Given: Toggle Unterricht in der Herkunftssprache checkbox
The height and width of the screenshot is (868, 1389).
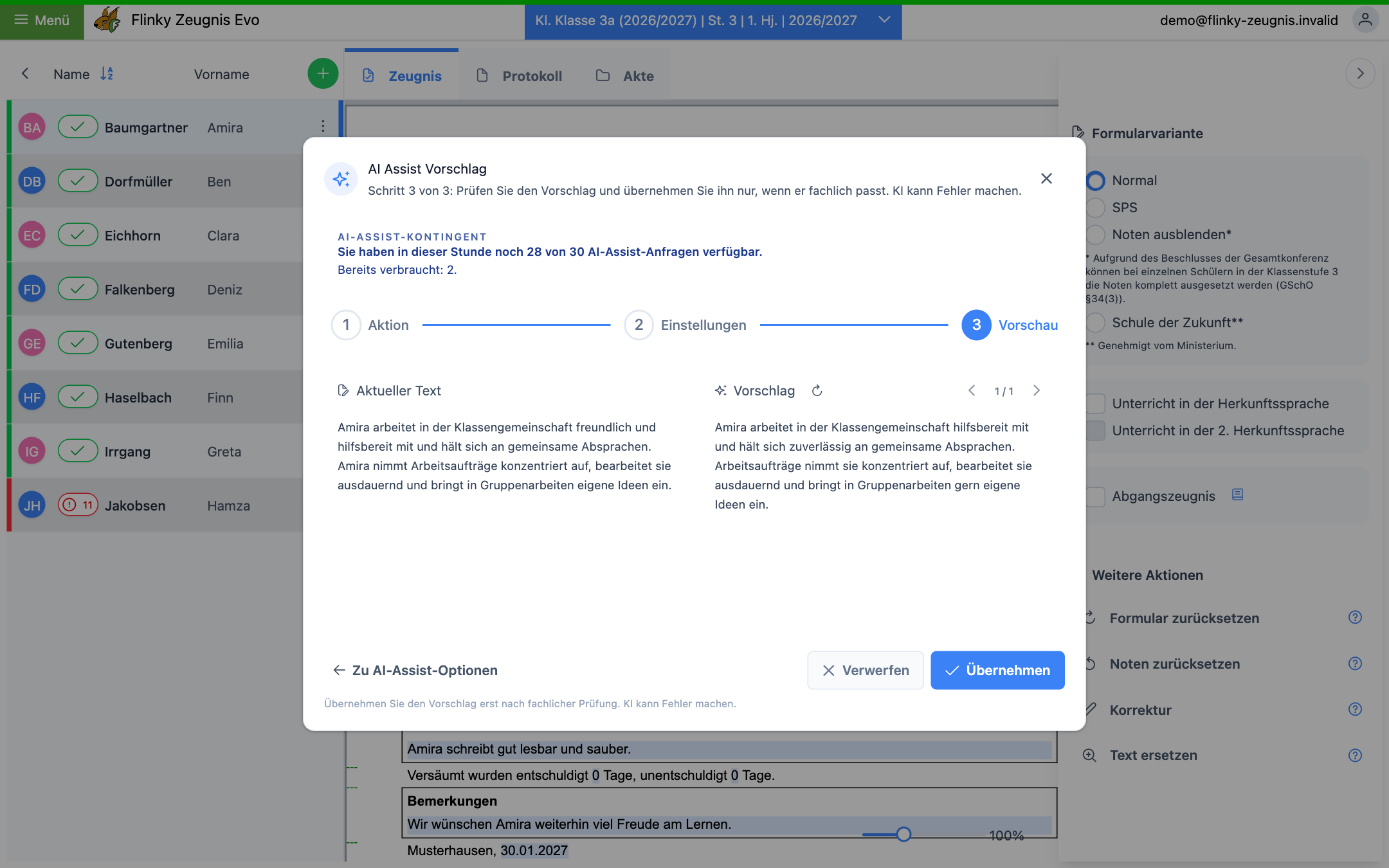Looking at the screenshot, I should coord(1096,404).
